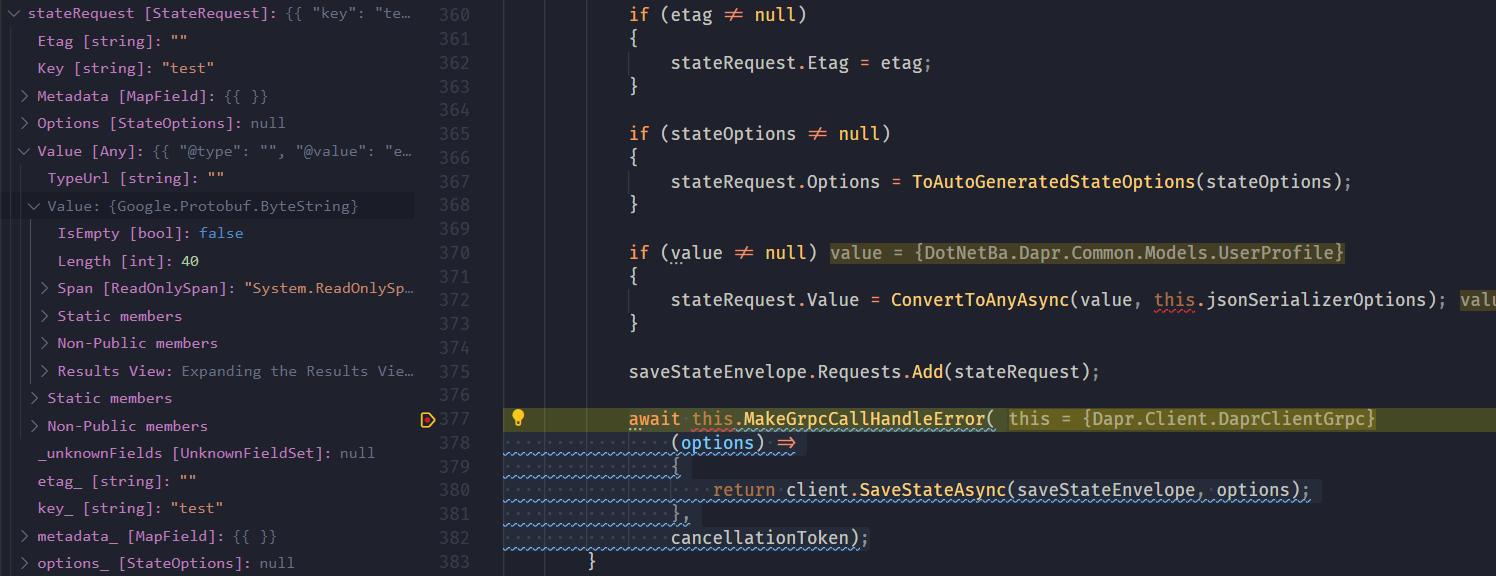Click inline hint this = {Dapr.Client.DaprClientGrpc}
Viewport: 1496px width, 576px height.
[x=1192, y=419]
